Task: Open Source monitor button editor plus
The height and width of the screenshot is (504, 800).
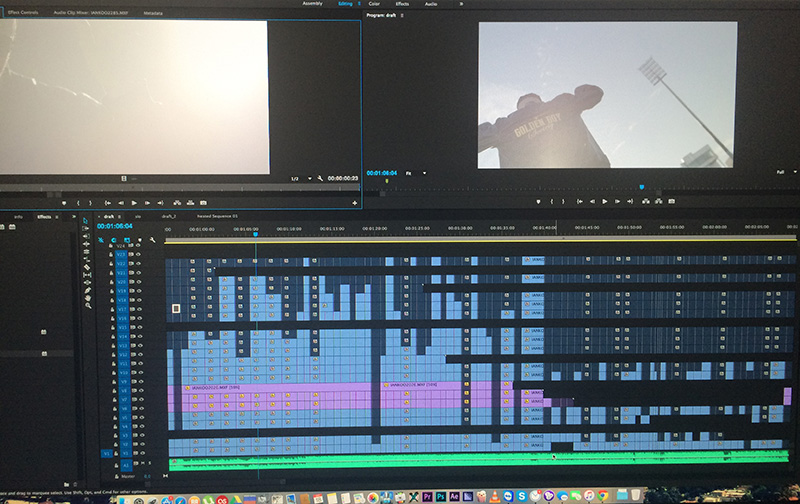Action: [355, 203]
